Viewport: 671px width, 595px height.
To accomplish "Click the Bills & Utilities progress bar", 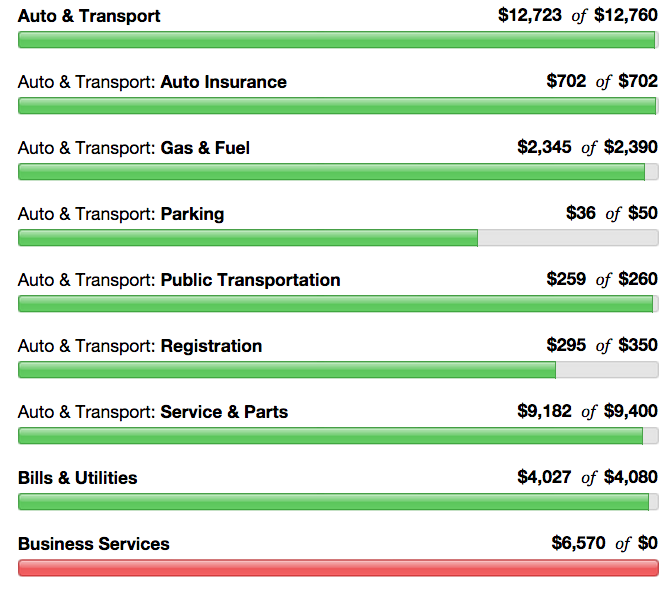I will tap(338, 502).
